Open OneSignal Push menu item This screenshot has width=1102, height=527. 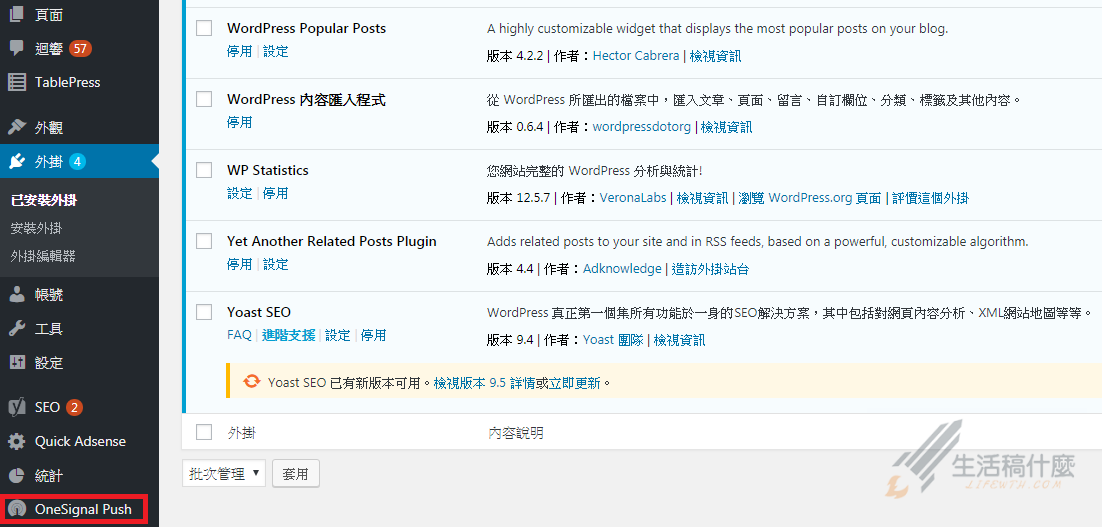83,509
